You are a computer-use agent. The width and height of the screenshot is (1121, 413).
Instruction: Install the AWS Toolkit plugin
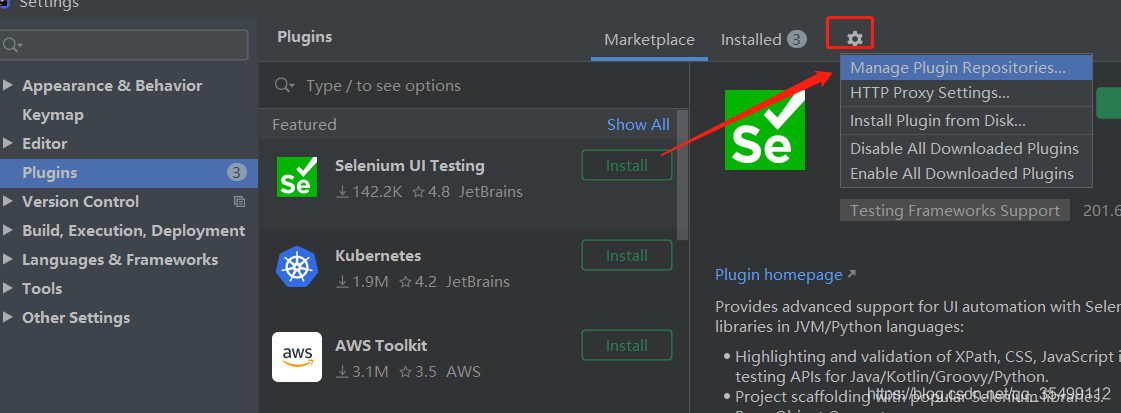[x=627, y=345]
